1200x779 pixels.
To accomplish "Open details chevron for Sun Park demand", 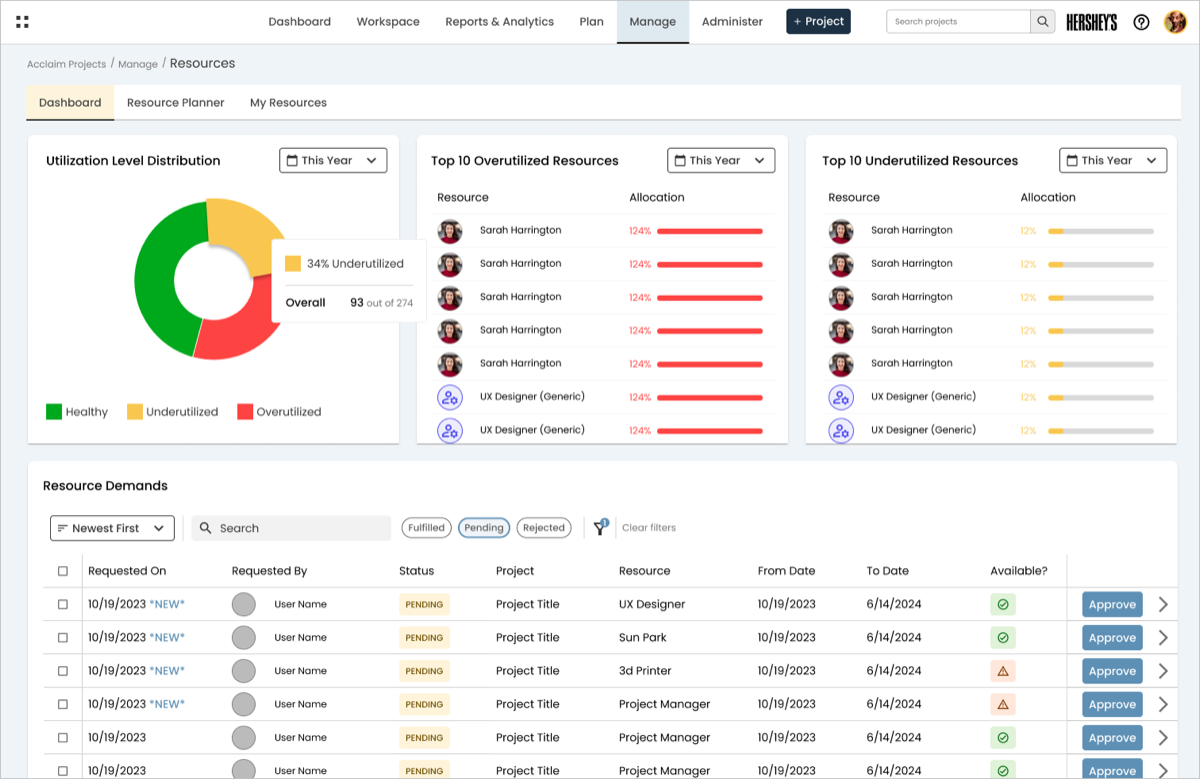I will pos(1163,637).
